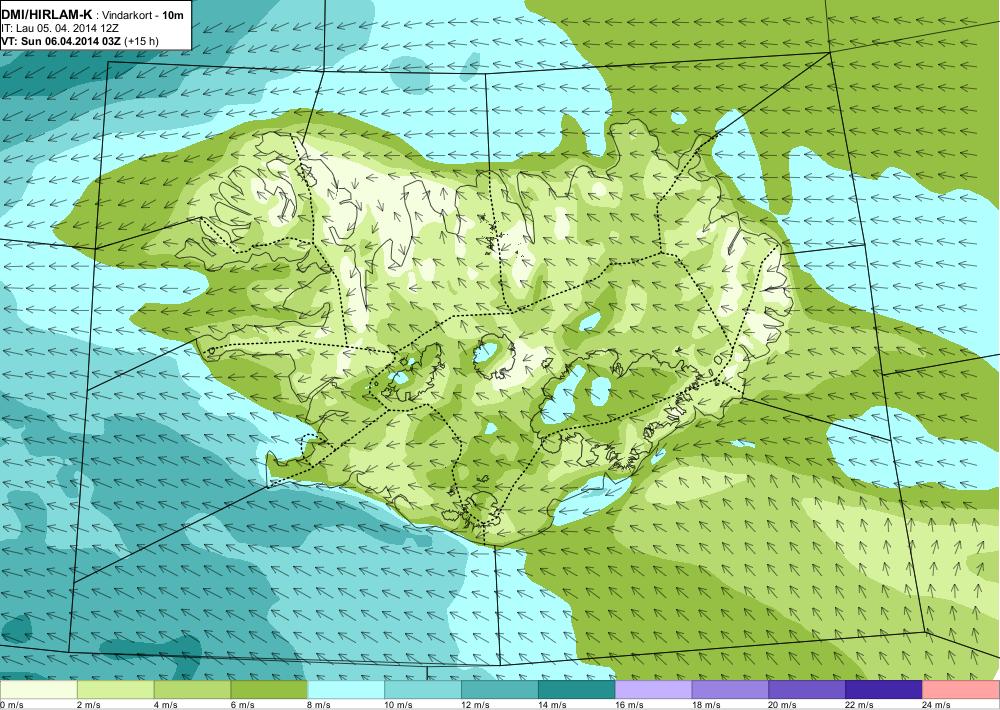Click the olive green 6–8 m/s legend swatch
The width and height of the screenshot is (1000, 710).
click(269, 690)
